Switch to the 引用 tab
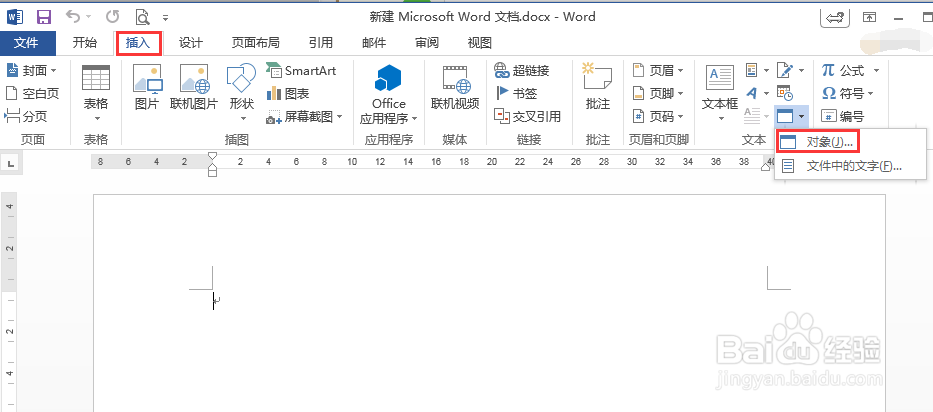The width and height of the screenshot is (933, 412). tap(321, 43)
